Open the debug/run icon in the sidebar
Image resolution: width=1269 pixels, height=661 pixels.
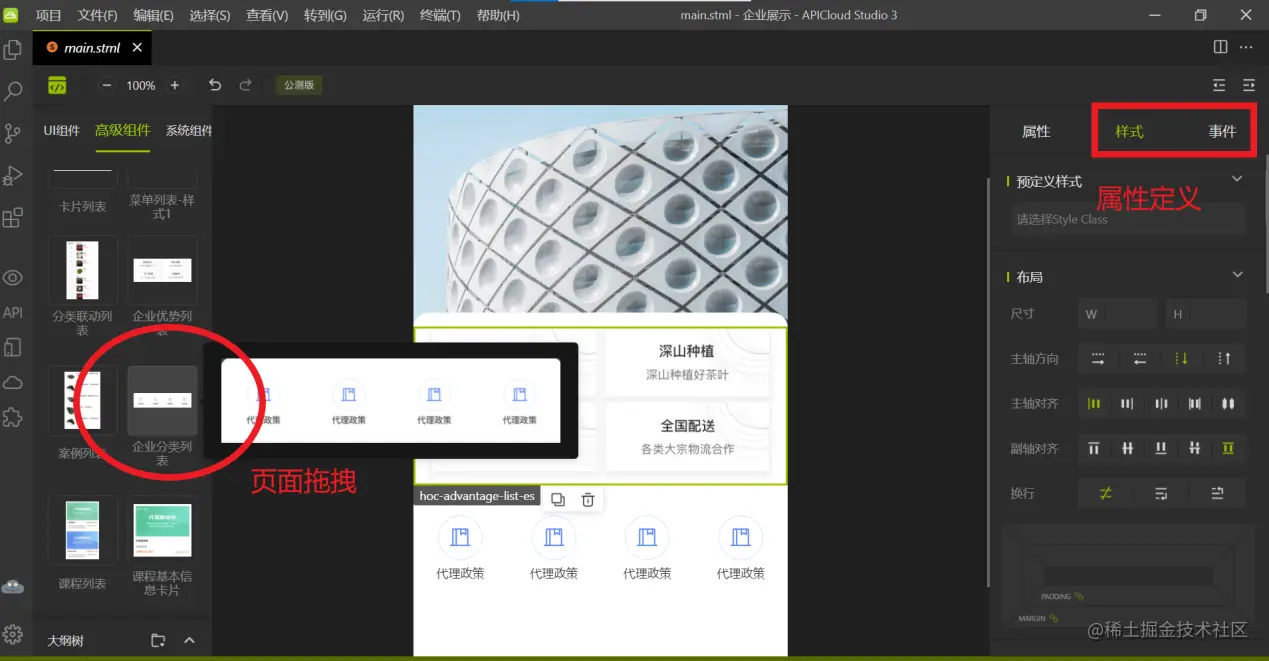(x=13, y=176)
